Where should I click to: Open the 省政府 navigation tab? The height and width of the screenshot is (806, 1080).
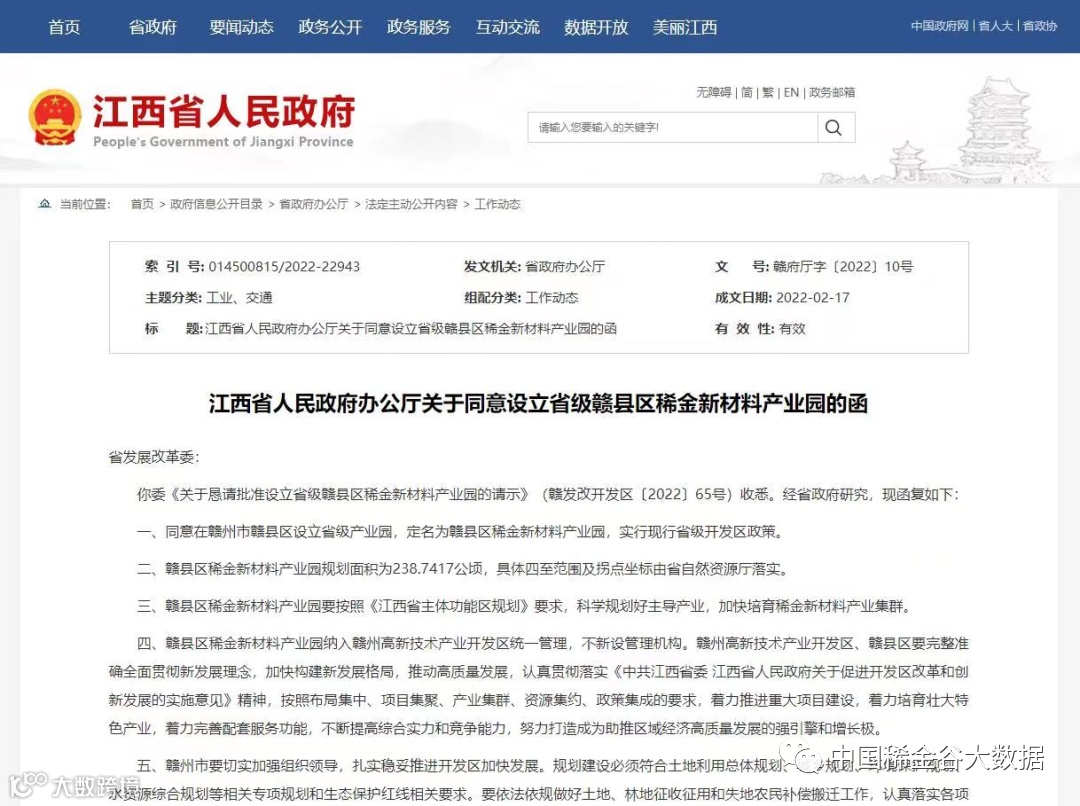click(153, 27)
